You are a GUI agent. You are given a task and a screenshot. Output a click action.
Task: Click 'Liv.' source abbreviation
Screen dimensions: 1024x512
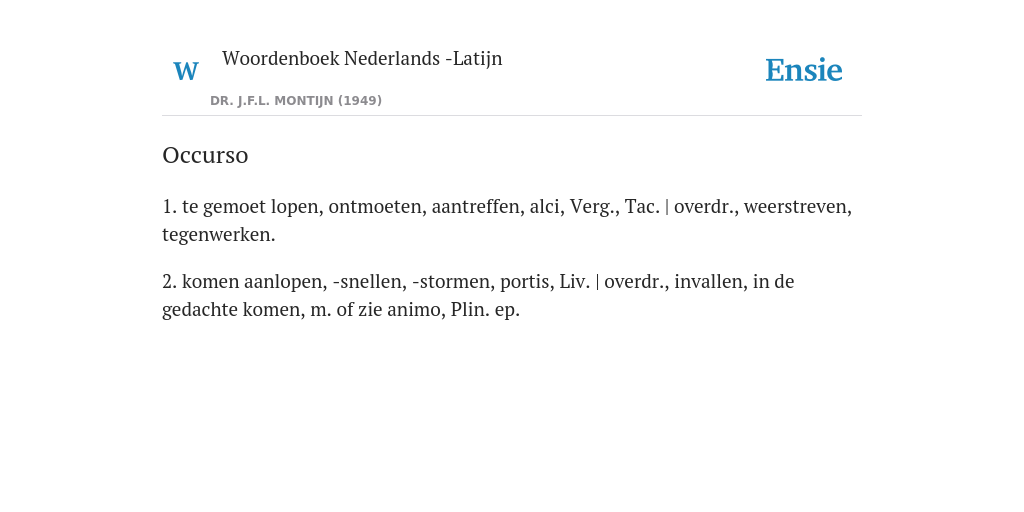click(575, 281)
